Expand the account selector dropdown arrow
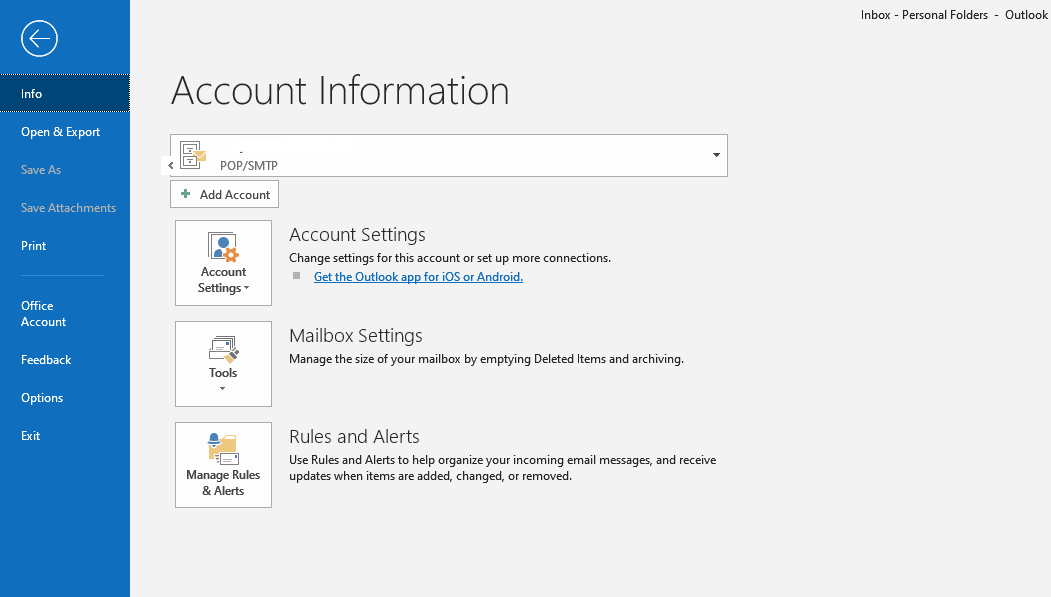Viewport: 1051px width, 597px height. (716, 155)
